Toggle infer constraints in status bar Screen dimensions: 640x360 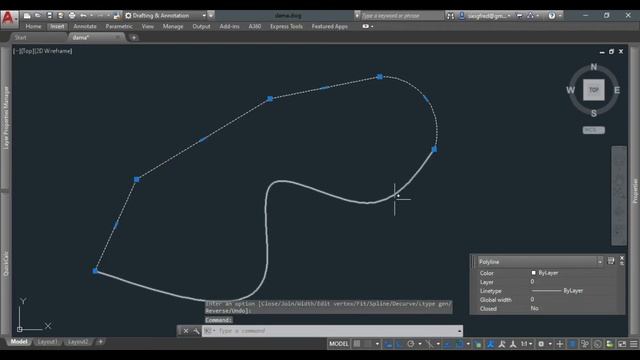[x=388, y=344]
